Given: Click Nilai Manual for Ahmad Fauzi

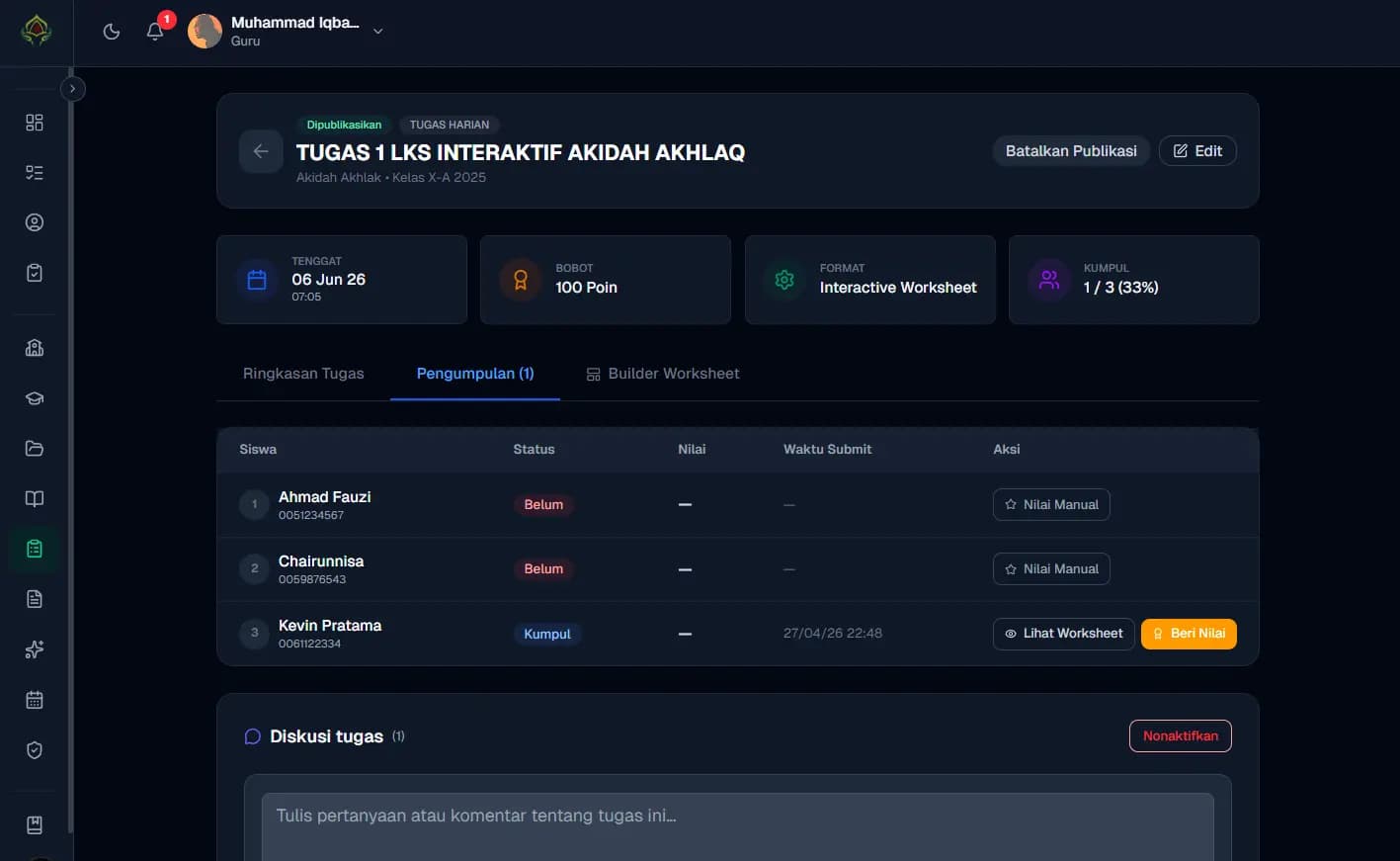Looking at the screenshot, I should [x=1051, y=504].
